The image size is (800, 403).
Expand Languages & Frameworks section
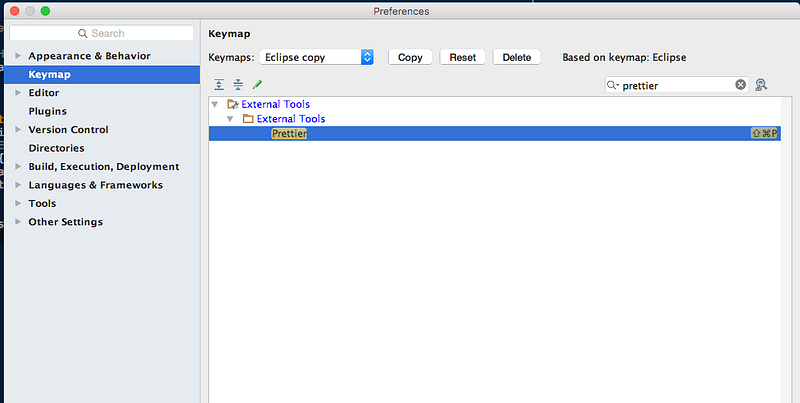point(18,185)
